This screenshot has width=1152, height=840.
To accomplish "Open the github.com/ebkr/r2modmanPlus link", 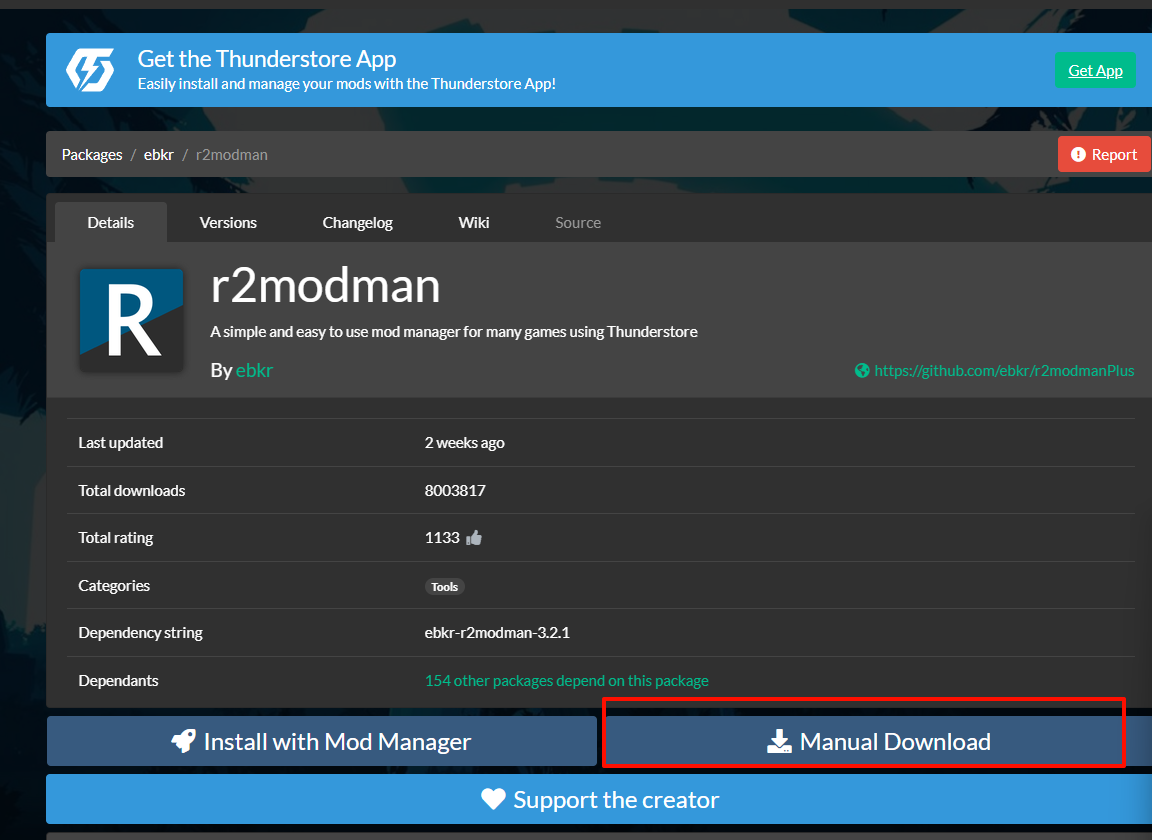I will pos(1004,370).
